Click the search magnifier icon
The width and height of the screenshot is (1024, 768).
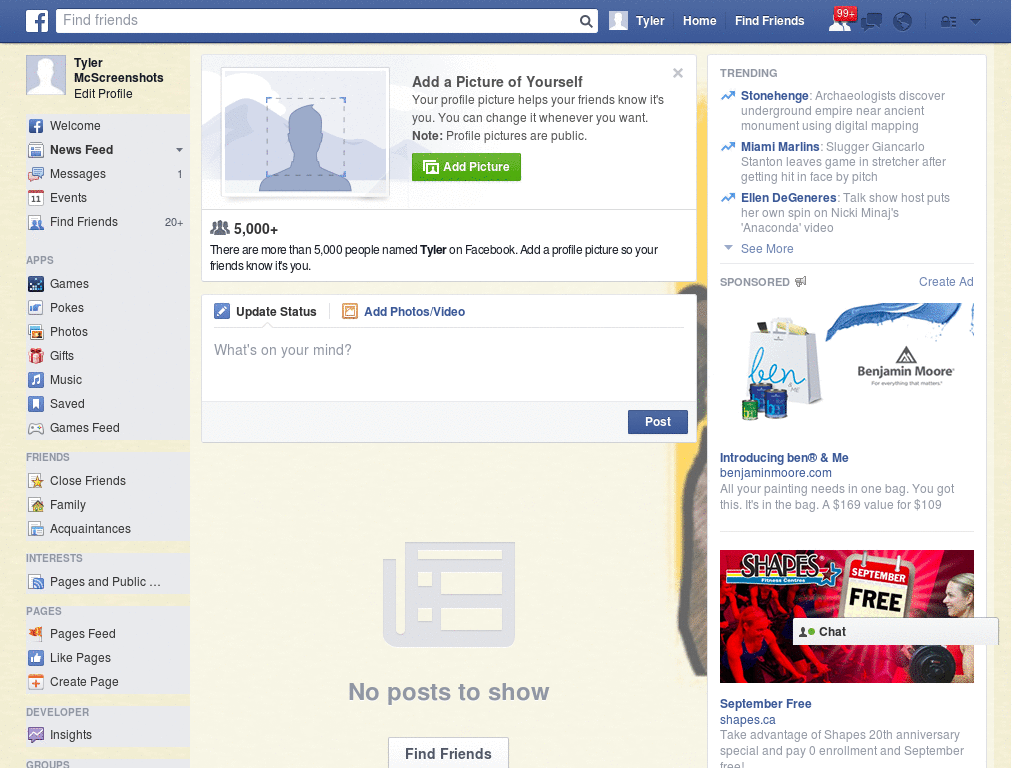(x=586, y=21)
